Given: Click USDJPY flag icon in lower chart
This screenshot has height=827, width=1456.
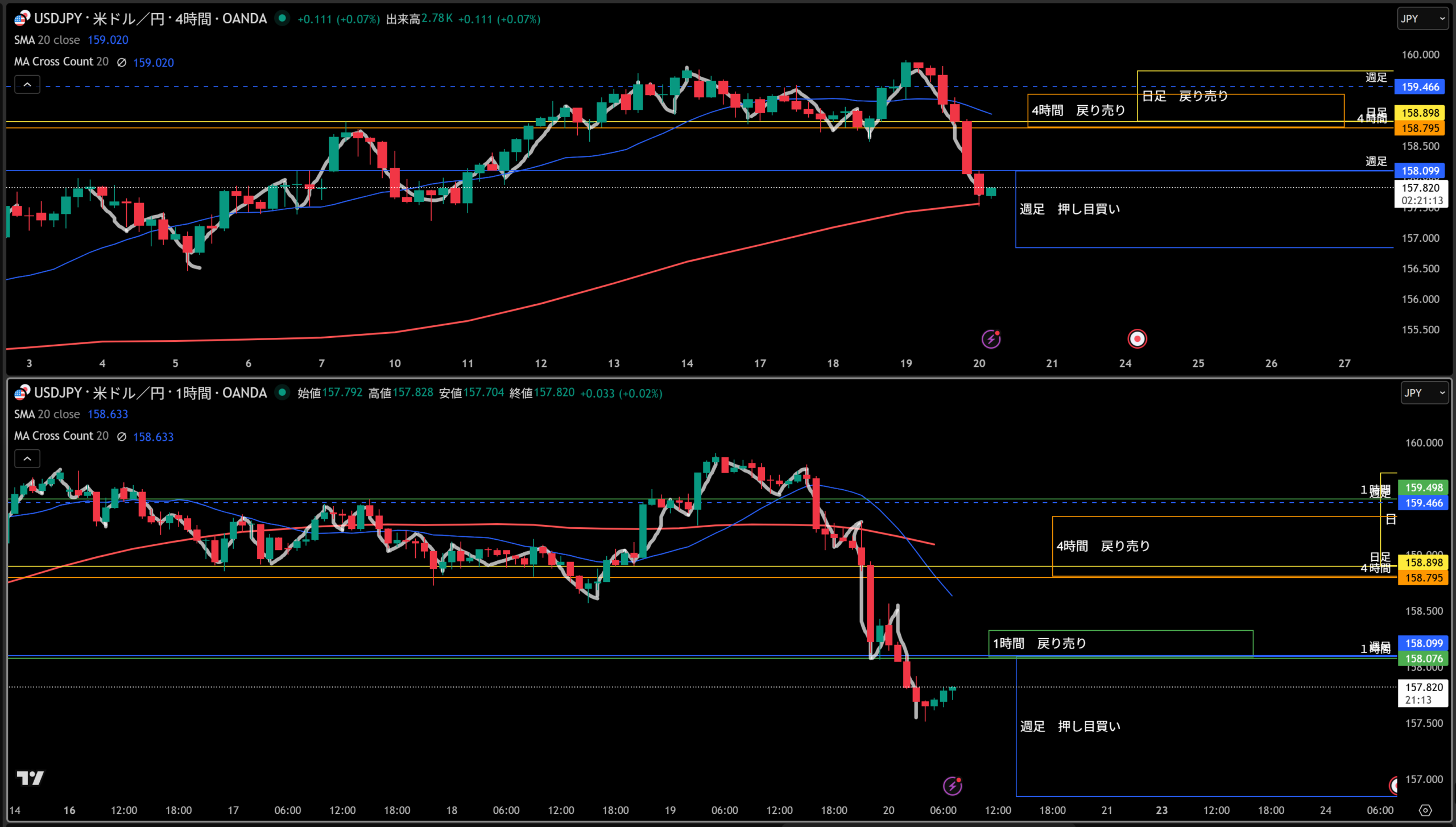Looking at the screenshot, I should coord(22,392).
